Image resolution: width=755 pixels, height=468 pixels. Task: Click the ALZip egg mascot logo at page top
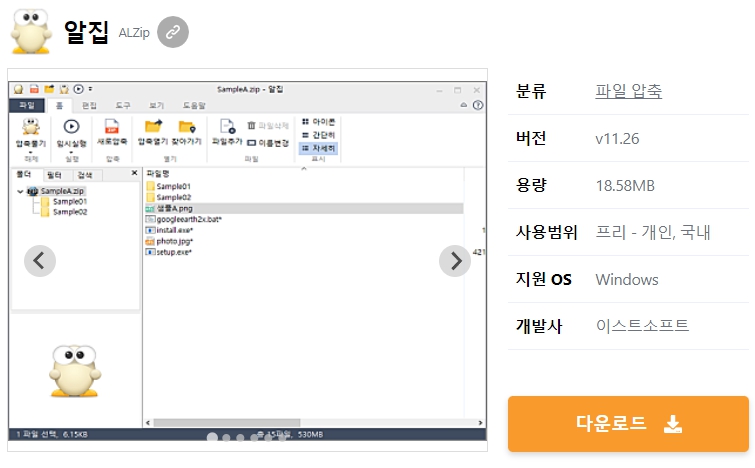point(31,31)
